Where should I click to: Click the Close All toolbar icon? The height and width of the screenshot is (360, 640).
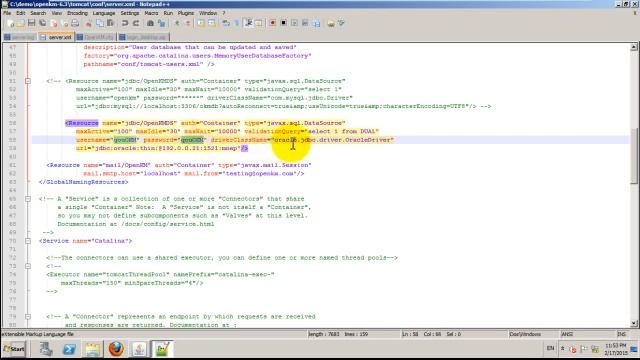pos(64,23)
